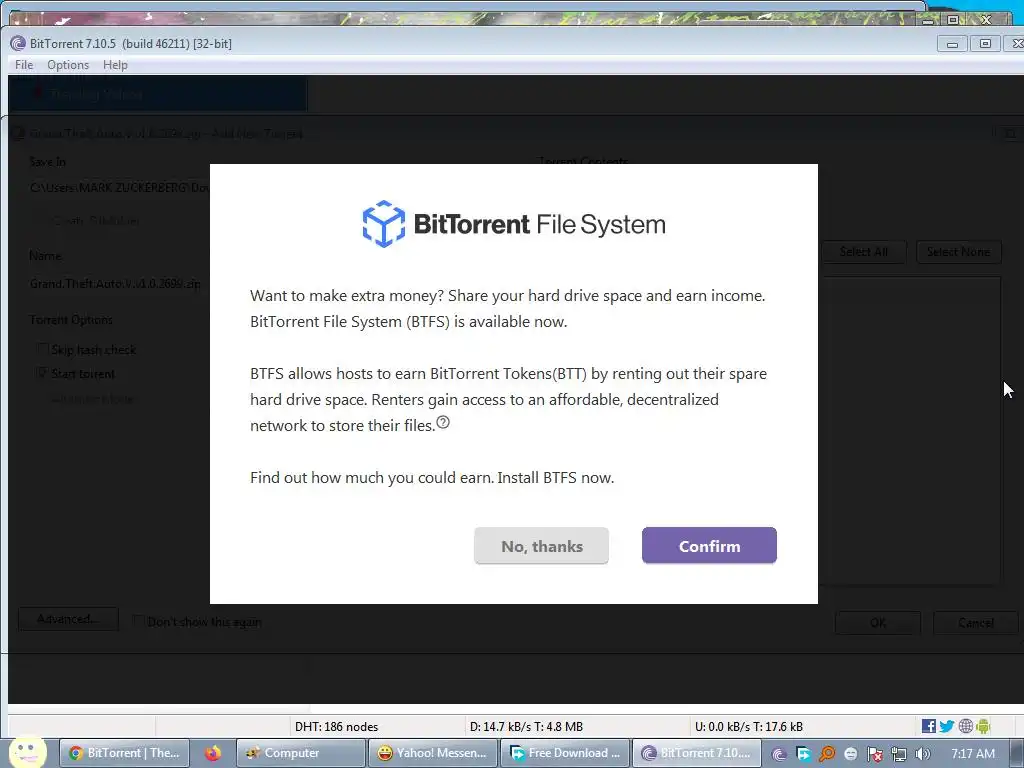The height and width of the screenshot is (768, 1024).
Task: Click the network connection tray icon
Action: coord(899,754)
